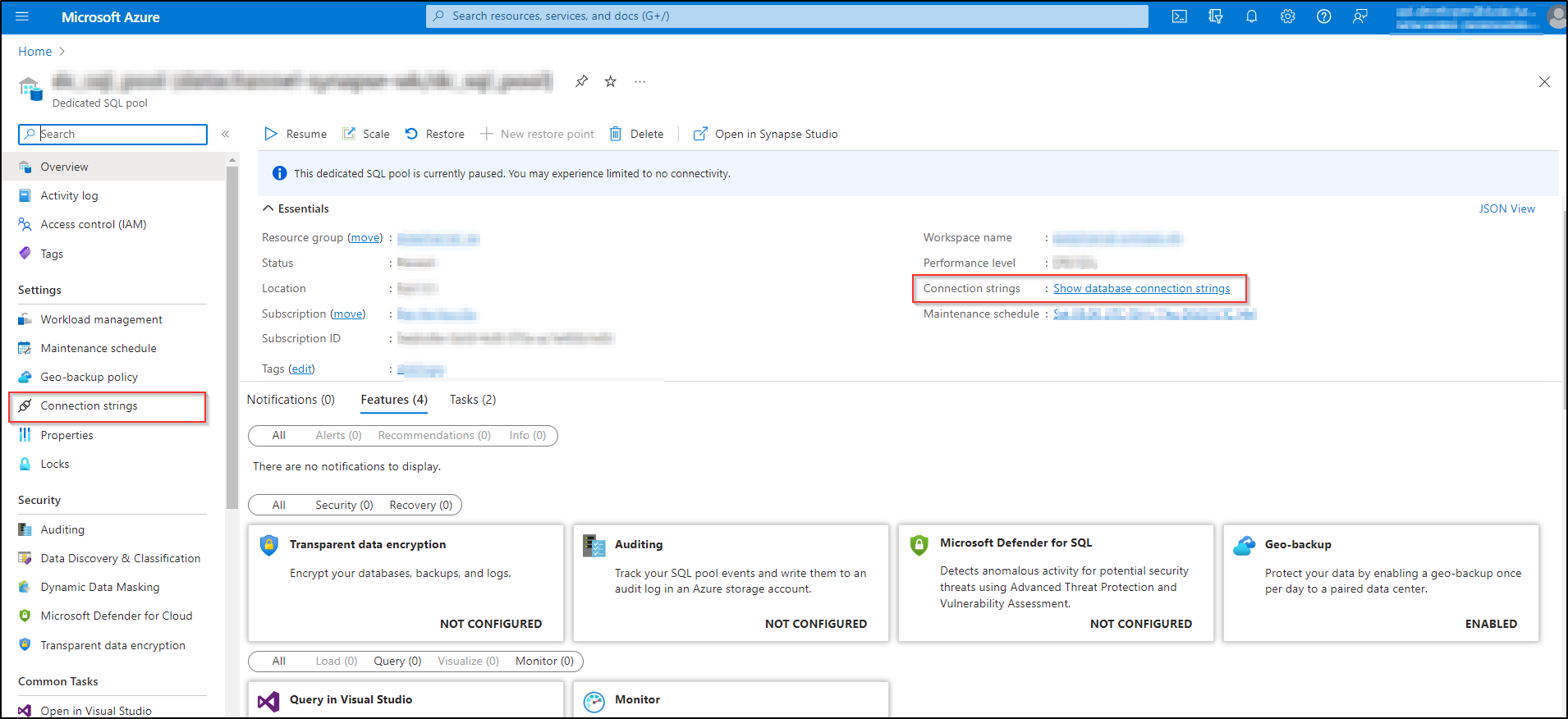Open the more options ellipsis
The width and height of the screenshot is (1568, 719).
pos(640,81)
